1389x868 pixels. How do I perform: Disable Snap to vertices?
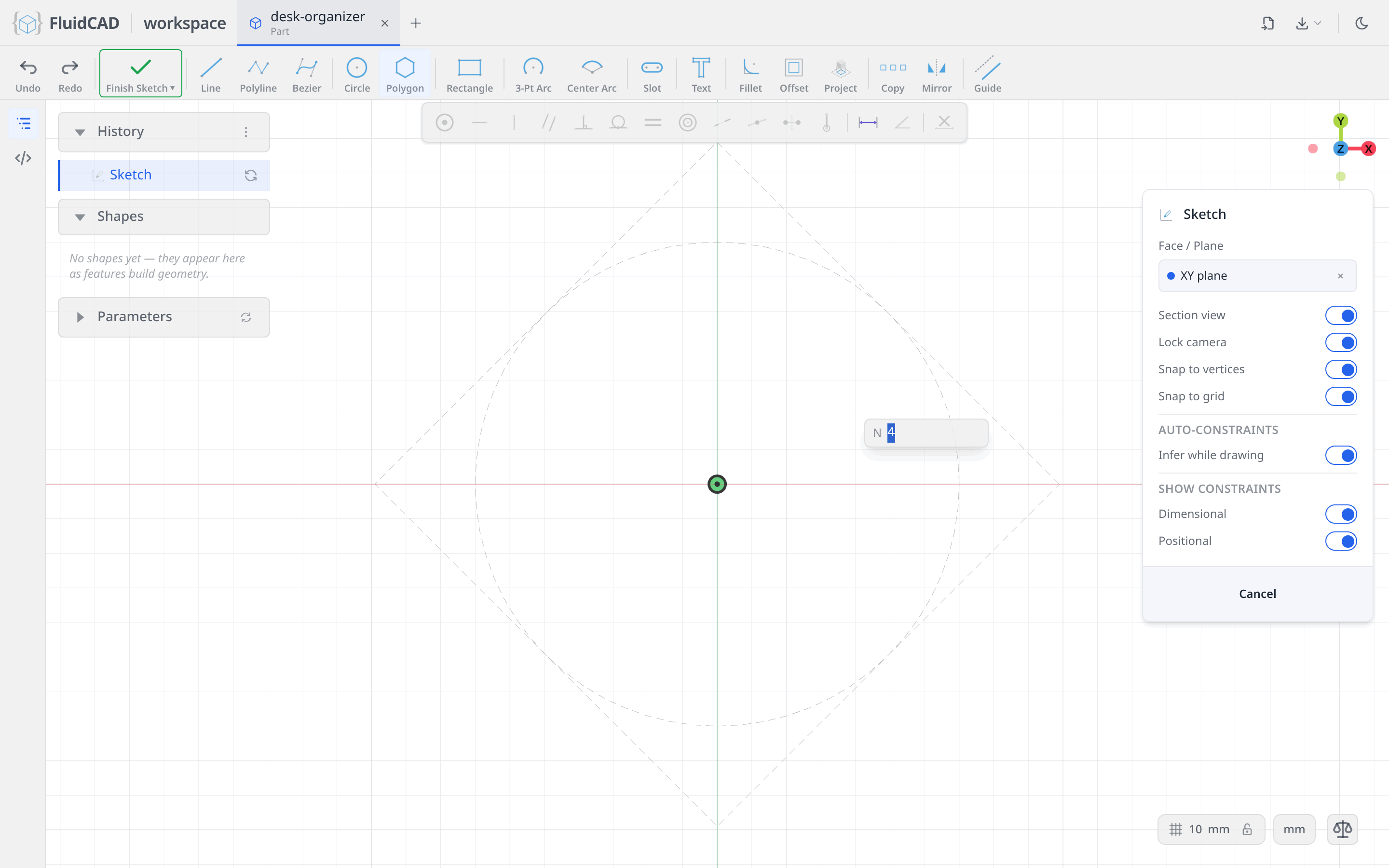(1341, 369)
